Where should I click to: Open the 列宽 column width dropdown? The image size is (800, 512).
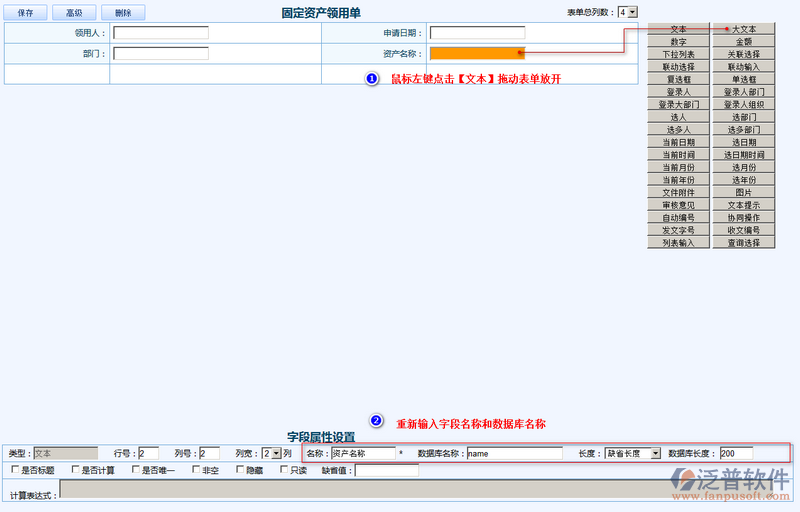[270, 453]
